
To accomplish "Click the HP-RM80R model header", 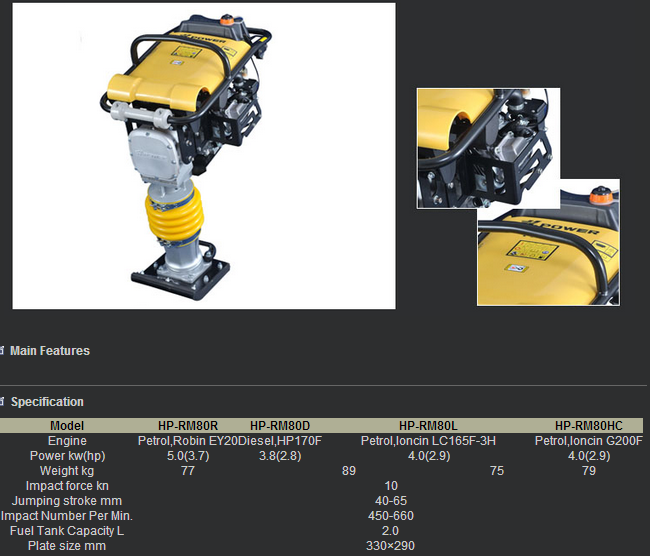I will click(x=188, y=426).
